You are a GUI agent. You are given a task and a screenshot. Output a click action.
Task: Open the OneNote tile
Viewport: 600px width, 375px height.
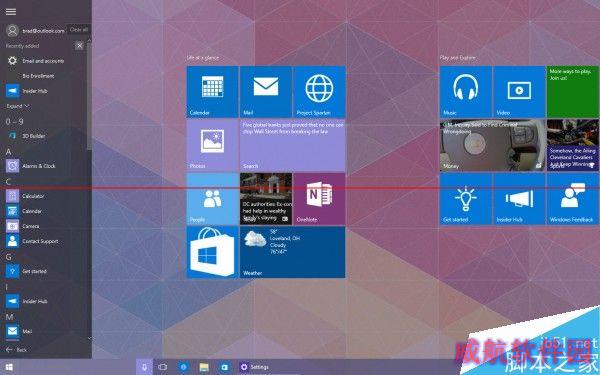319,199
